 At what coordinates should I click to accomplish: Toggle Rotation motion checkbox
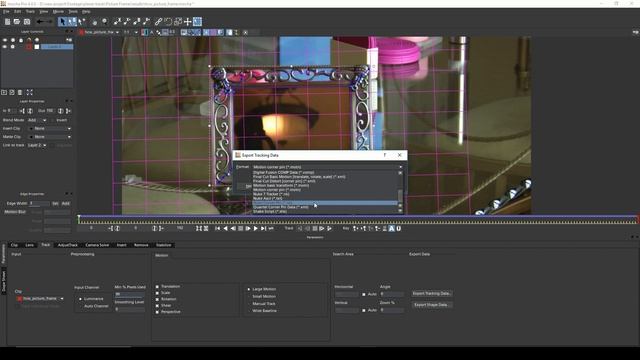coord(157,299)
